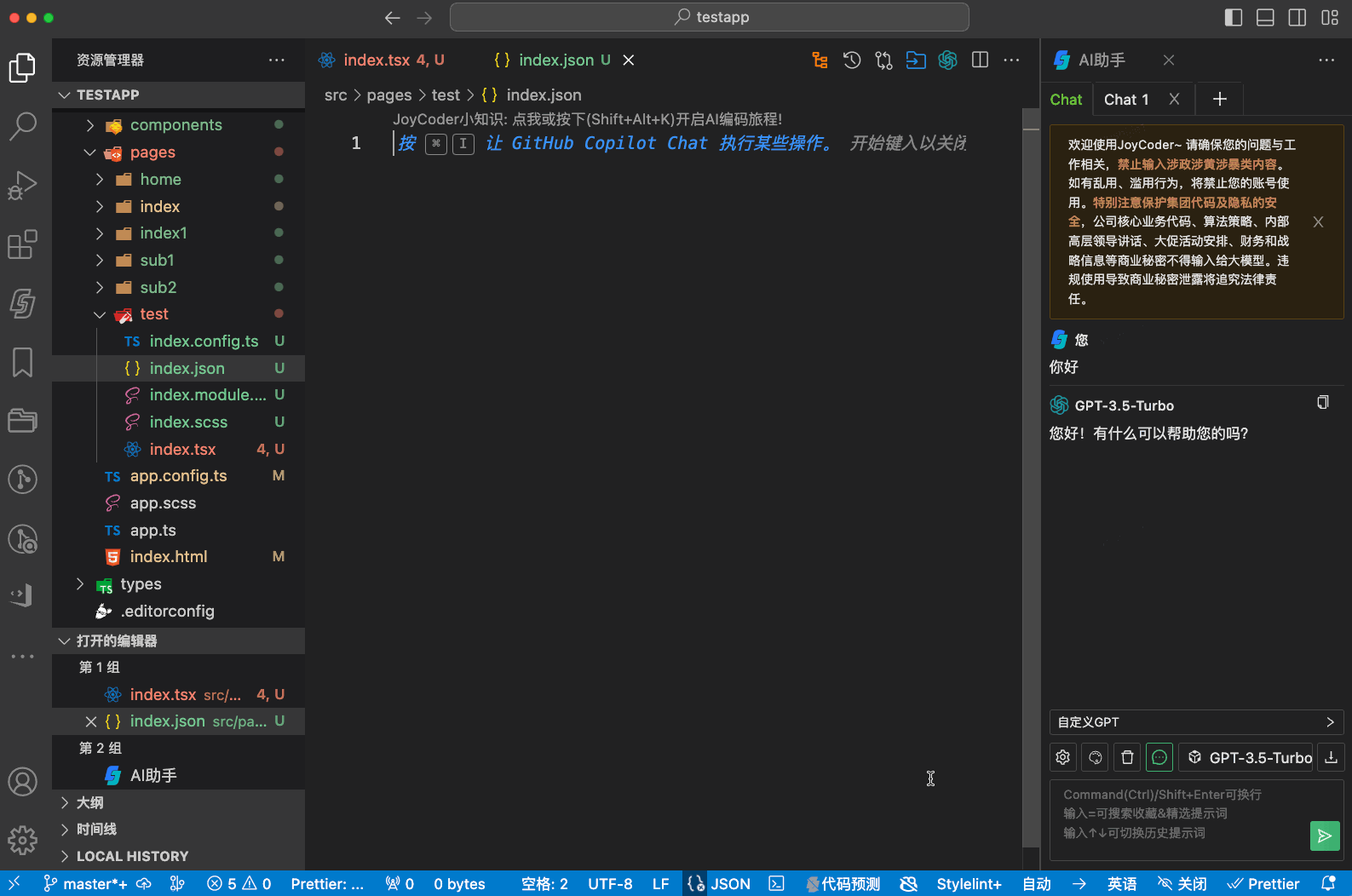Image resolution: width=1352 pixels, height=896 pixels.
Task: Click the download icon next to model selector
Action: click(x=1331, y=757)
